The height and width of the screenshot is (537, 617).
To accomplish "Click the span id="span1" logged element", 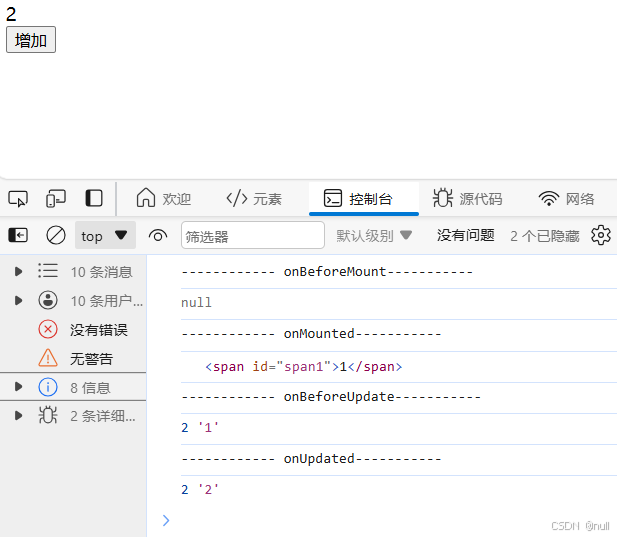I will tap(303, 367).
